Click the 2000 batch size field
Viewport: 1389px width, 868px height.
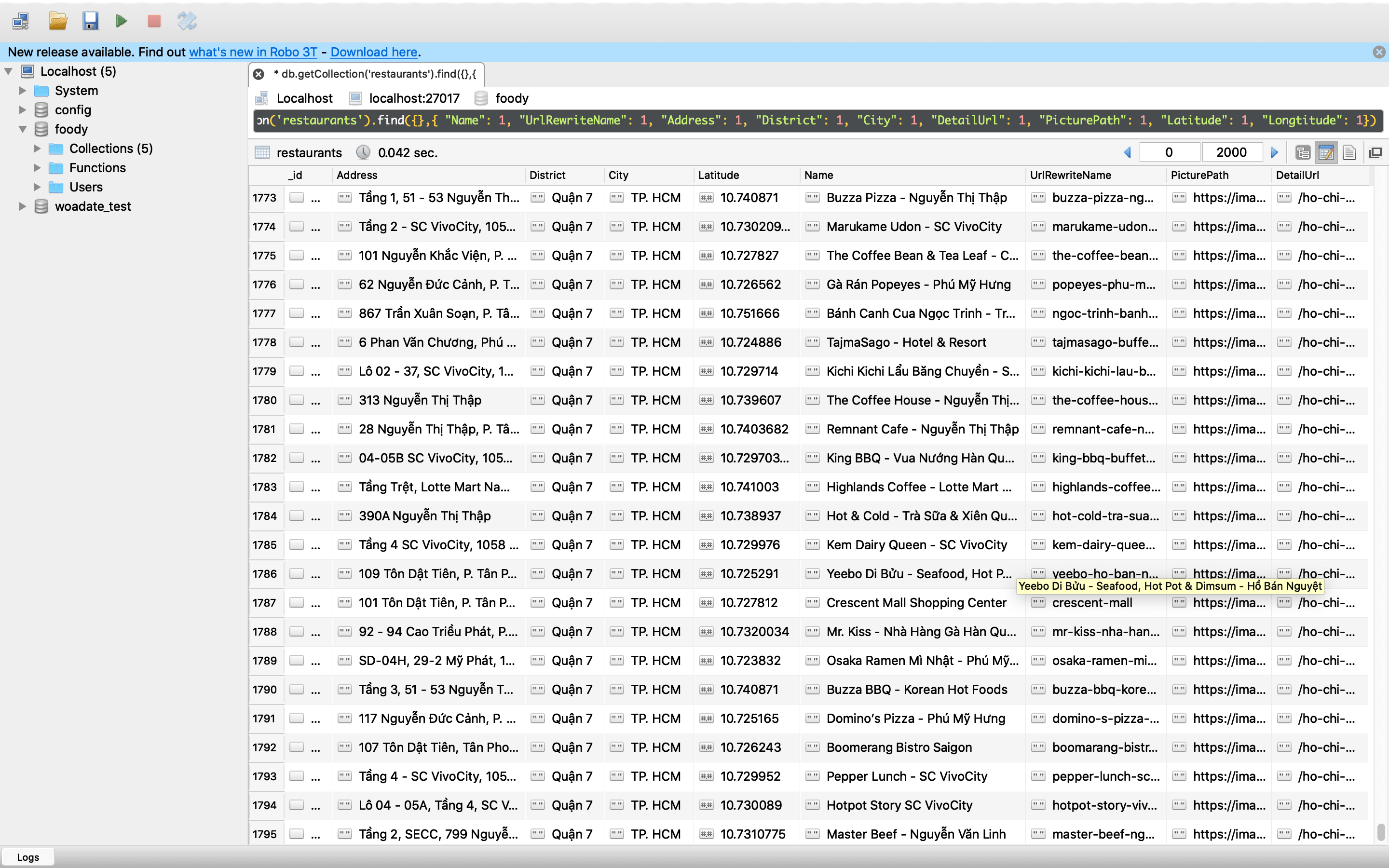1232,151
